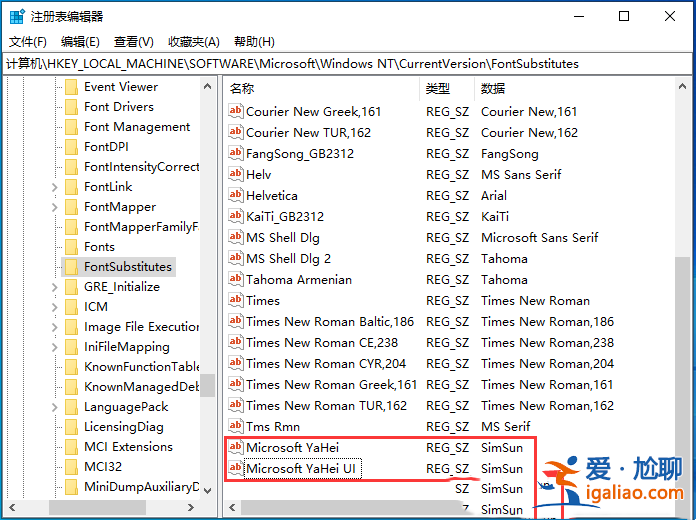Open the 帮助(H) menu
This screenshot has height=520, width=696.
tap(254, 42)
